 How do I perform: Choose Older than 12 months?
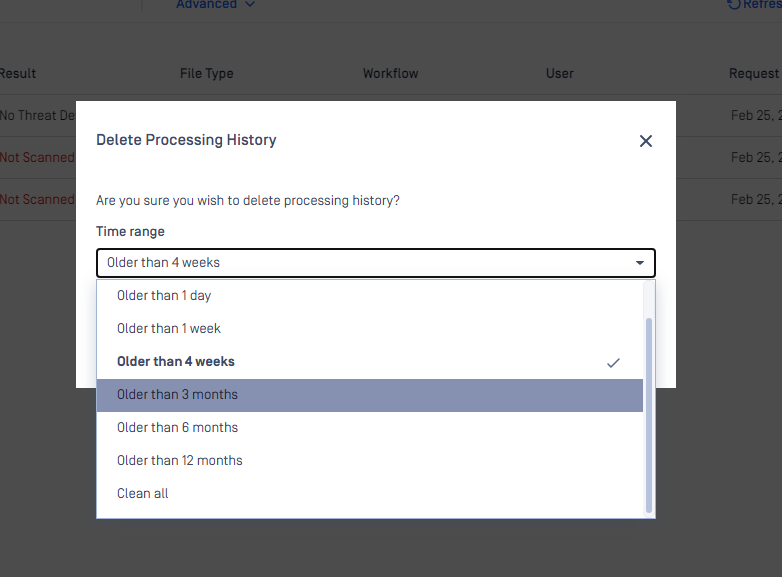pyautogui.click(x=370, y=461)
